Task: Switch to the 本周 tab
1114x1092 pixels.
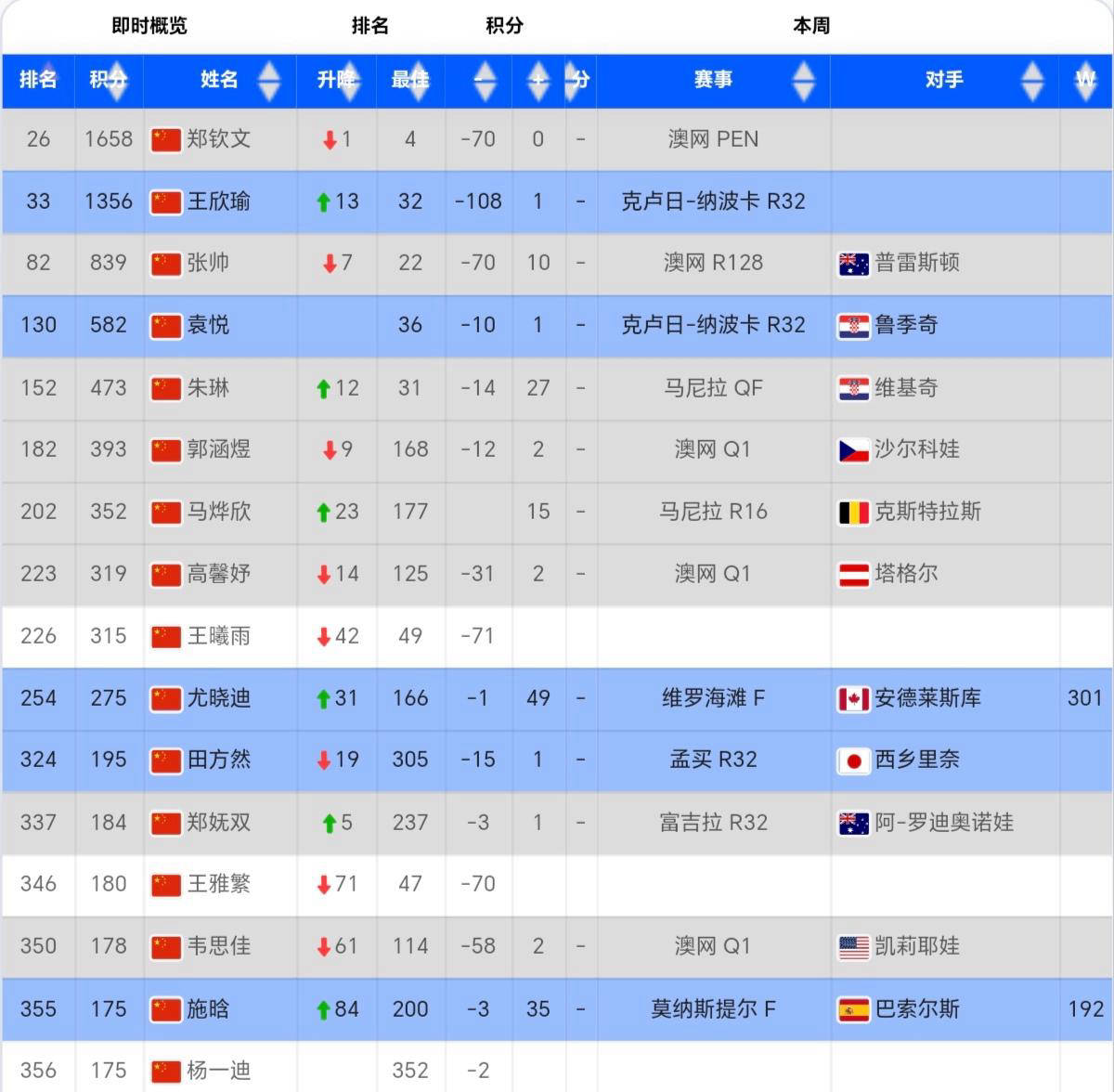Action: 810,26
